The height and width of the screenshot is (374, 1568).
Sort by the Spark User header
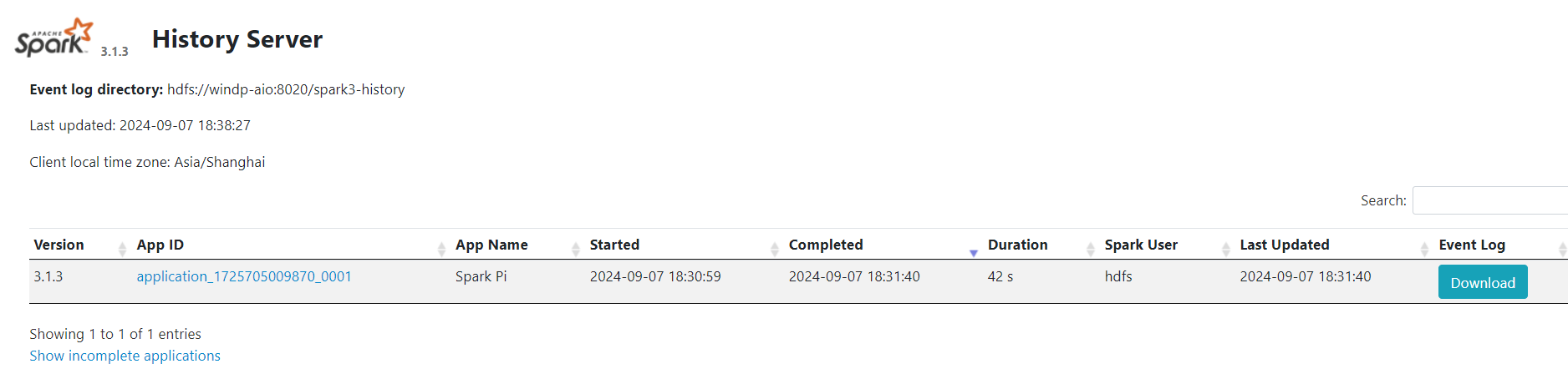[x=1141, y=245]
